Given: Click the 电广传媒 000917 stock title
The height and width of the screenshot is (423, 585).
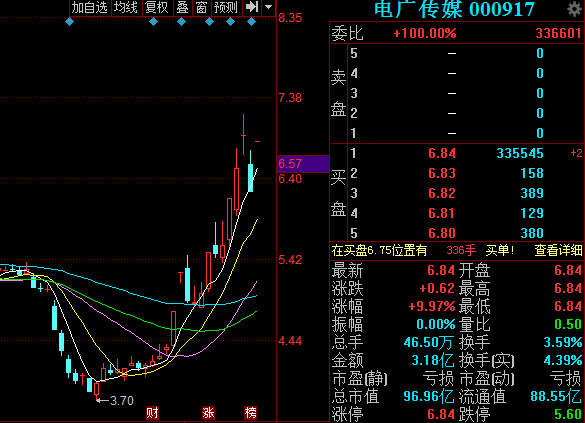Looking at the screenshot, I should 454,9.
